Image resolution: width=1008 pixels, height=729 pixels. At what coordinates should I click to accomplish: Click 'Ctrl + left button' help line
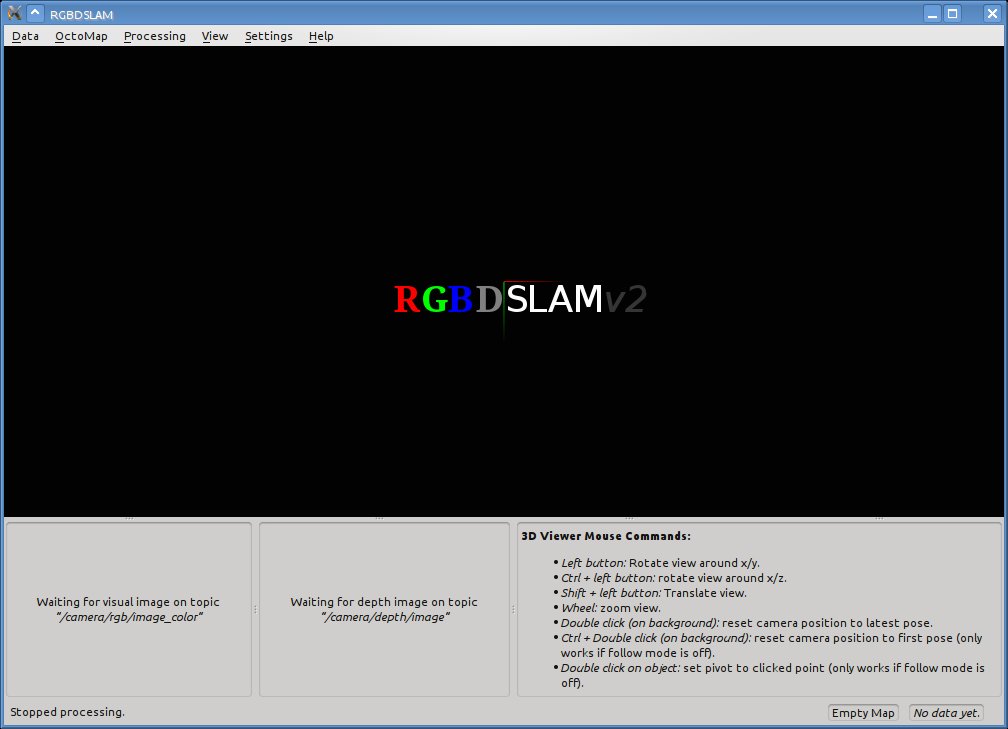point(673,578)
